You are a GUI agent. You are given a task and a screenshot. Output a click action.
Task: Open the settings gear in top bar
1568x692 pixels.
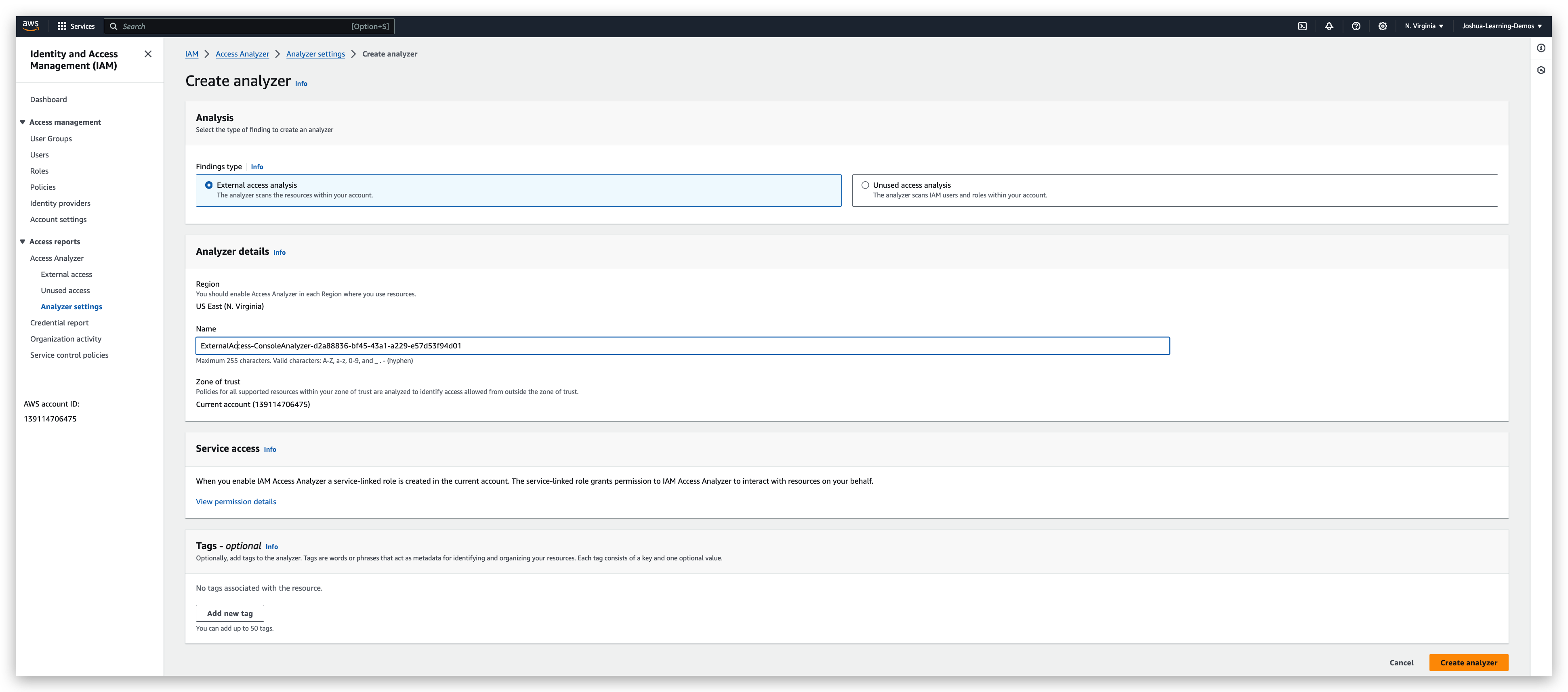coord(1382,26)
